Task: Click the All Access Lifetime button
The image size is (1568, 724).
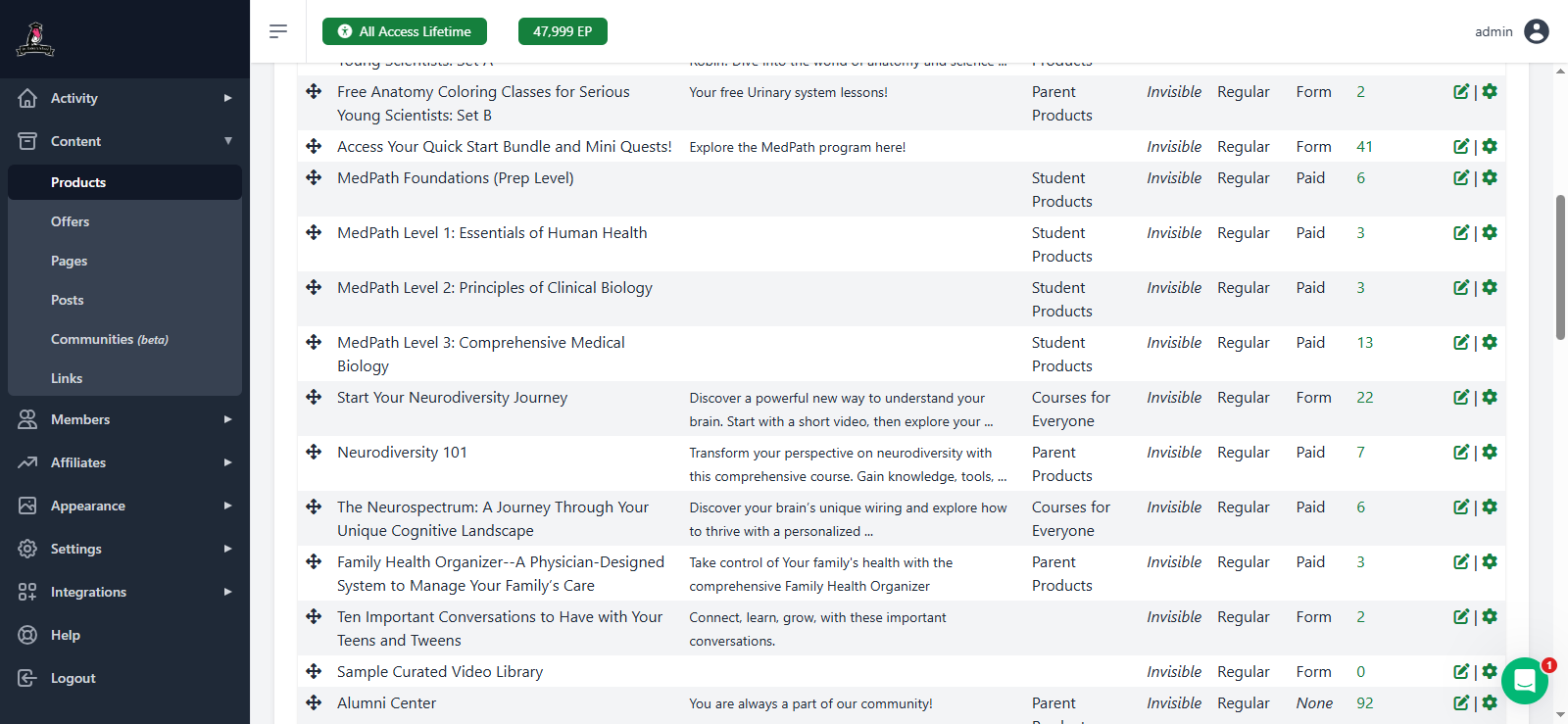Action: (x=405, y=31)
